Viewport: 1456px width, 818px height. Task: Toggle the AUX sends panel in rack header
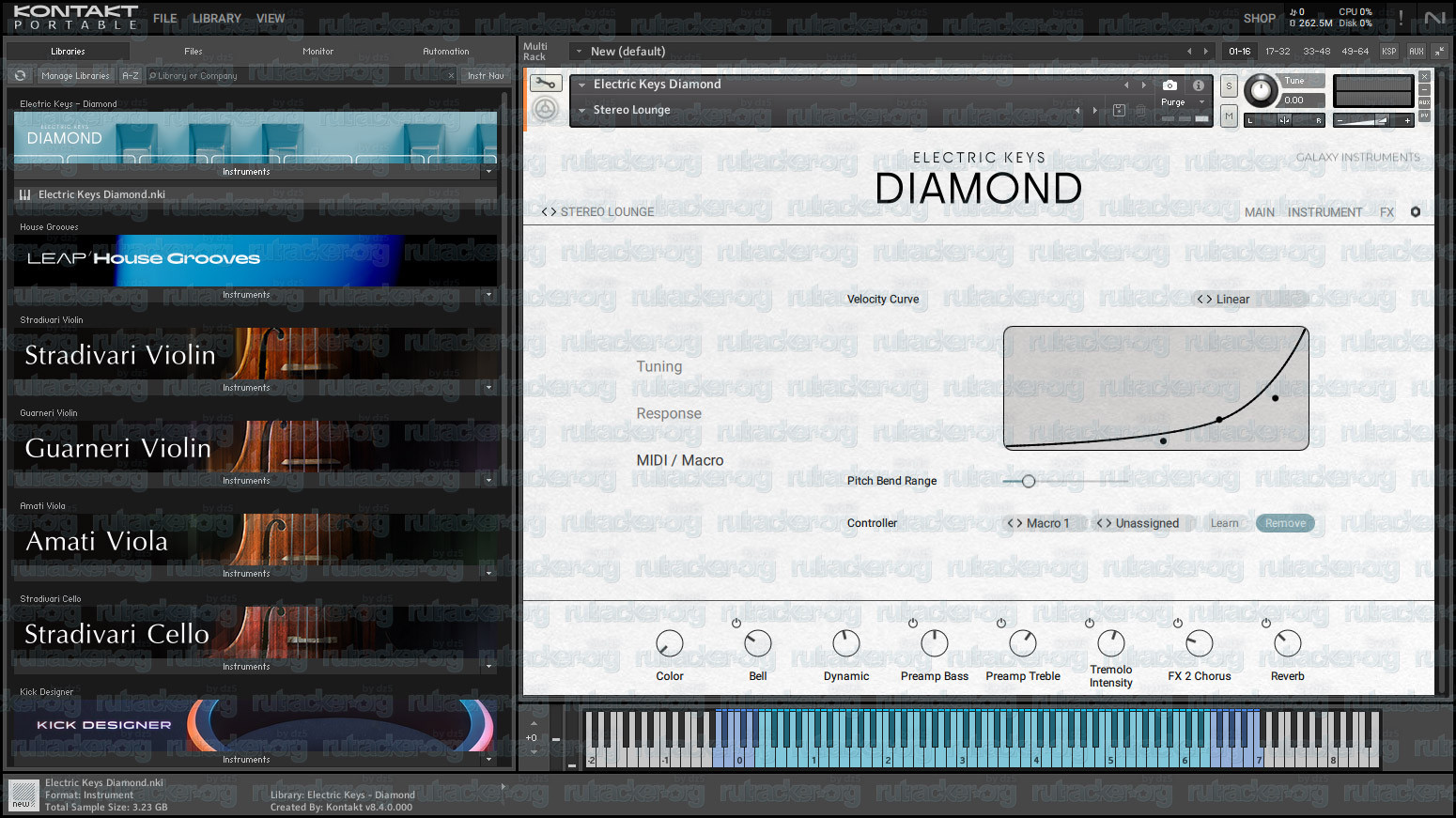coord(1417,51)
